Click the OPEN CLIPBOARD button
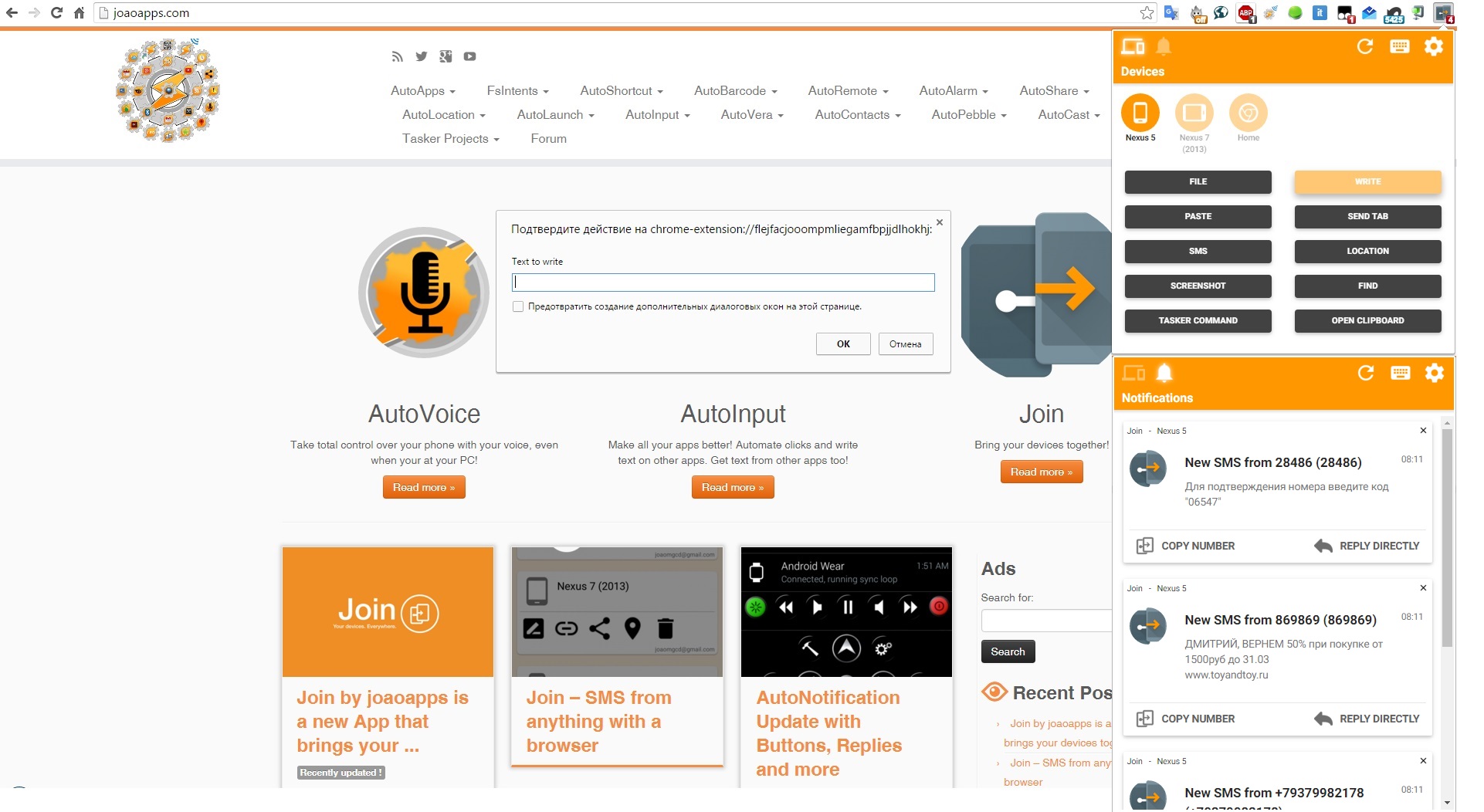This screenshot has height=812, width=1484. pos(1367,320)
